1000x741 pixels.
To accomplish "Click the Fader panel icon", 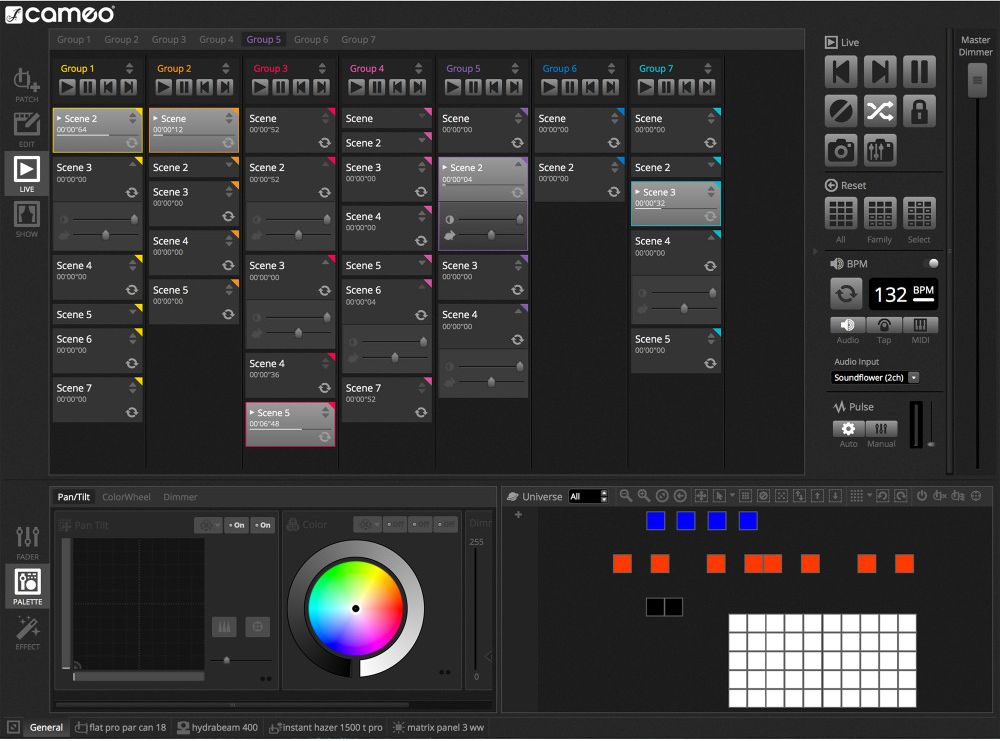I will 27,541.
